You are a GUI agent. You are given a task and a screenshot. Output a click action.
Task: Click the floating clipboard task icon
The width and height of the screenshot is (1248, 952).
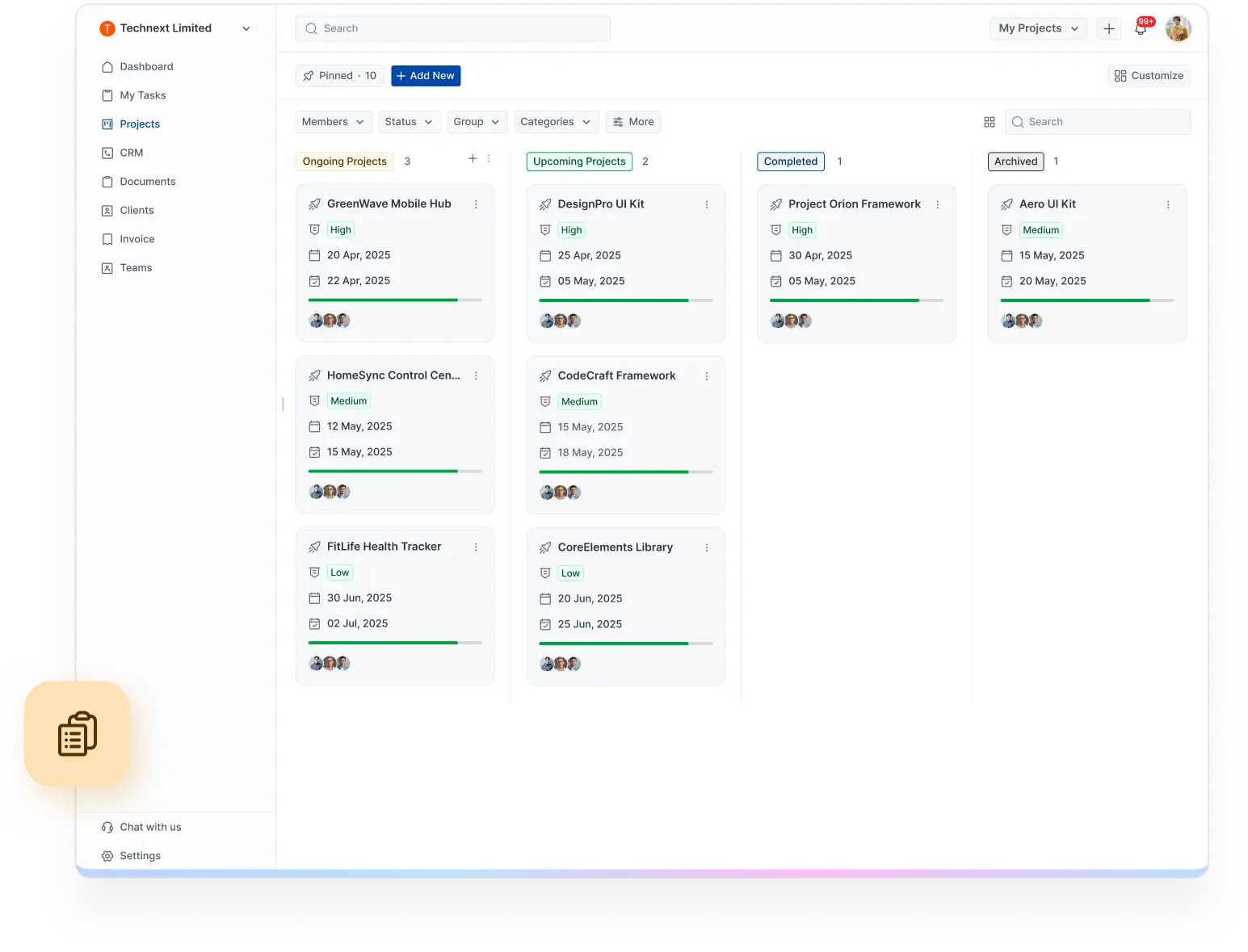click(x=78, y=733)
